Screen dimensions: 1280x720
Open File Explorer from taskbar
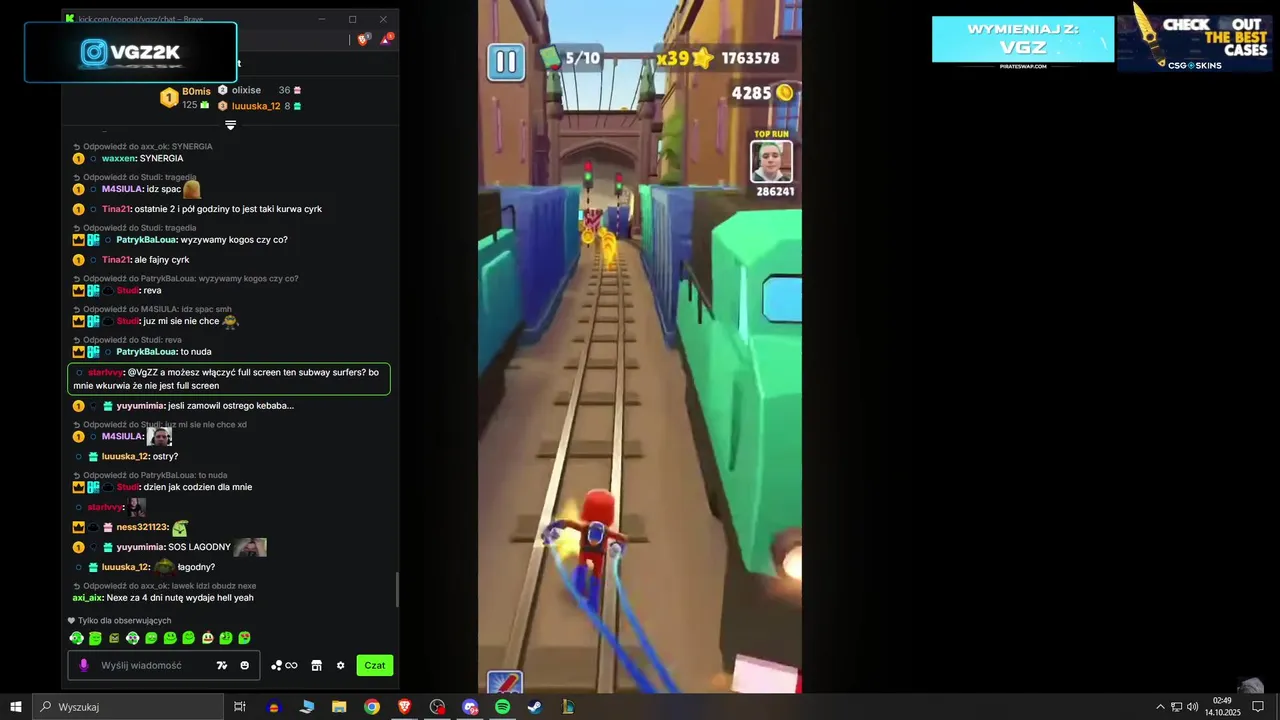[339, 707]
